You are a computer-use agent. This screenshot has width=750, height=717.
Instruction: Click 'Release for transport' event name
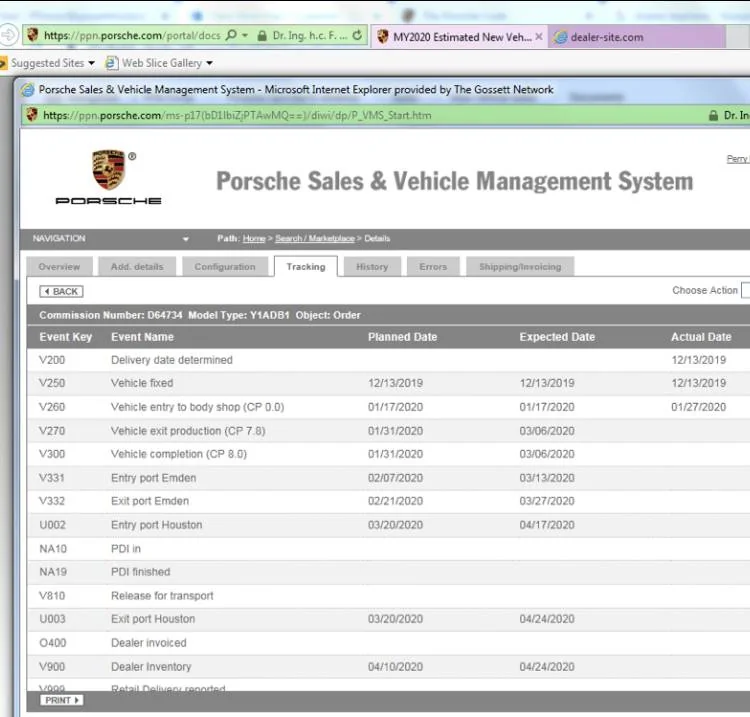pyautogui.click(x=162, y=596)
